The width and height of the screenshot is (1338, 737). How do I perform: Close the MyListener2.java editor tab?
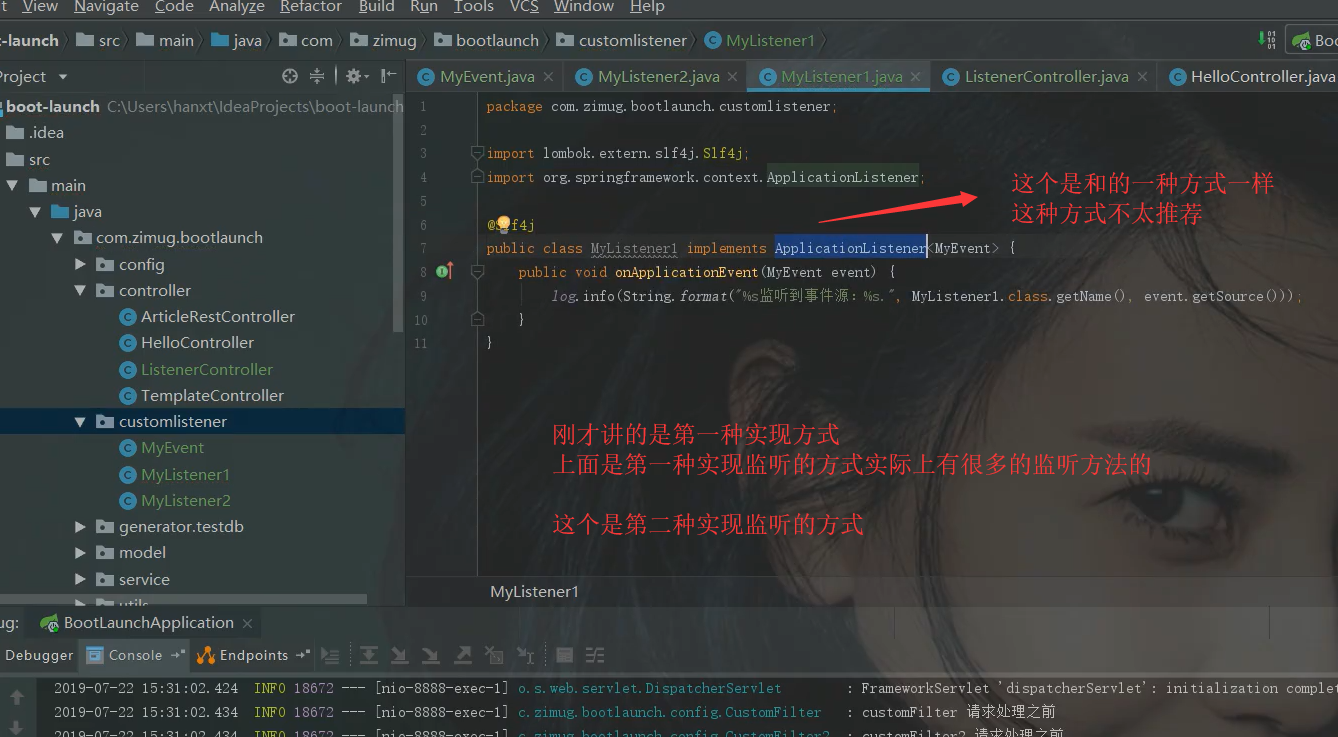click(733, 77)
